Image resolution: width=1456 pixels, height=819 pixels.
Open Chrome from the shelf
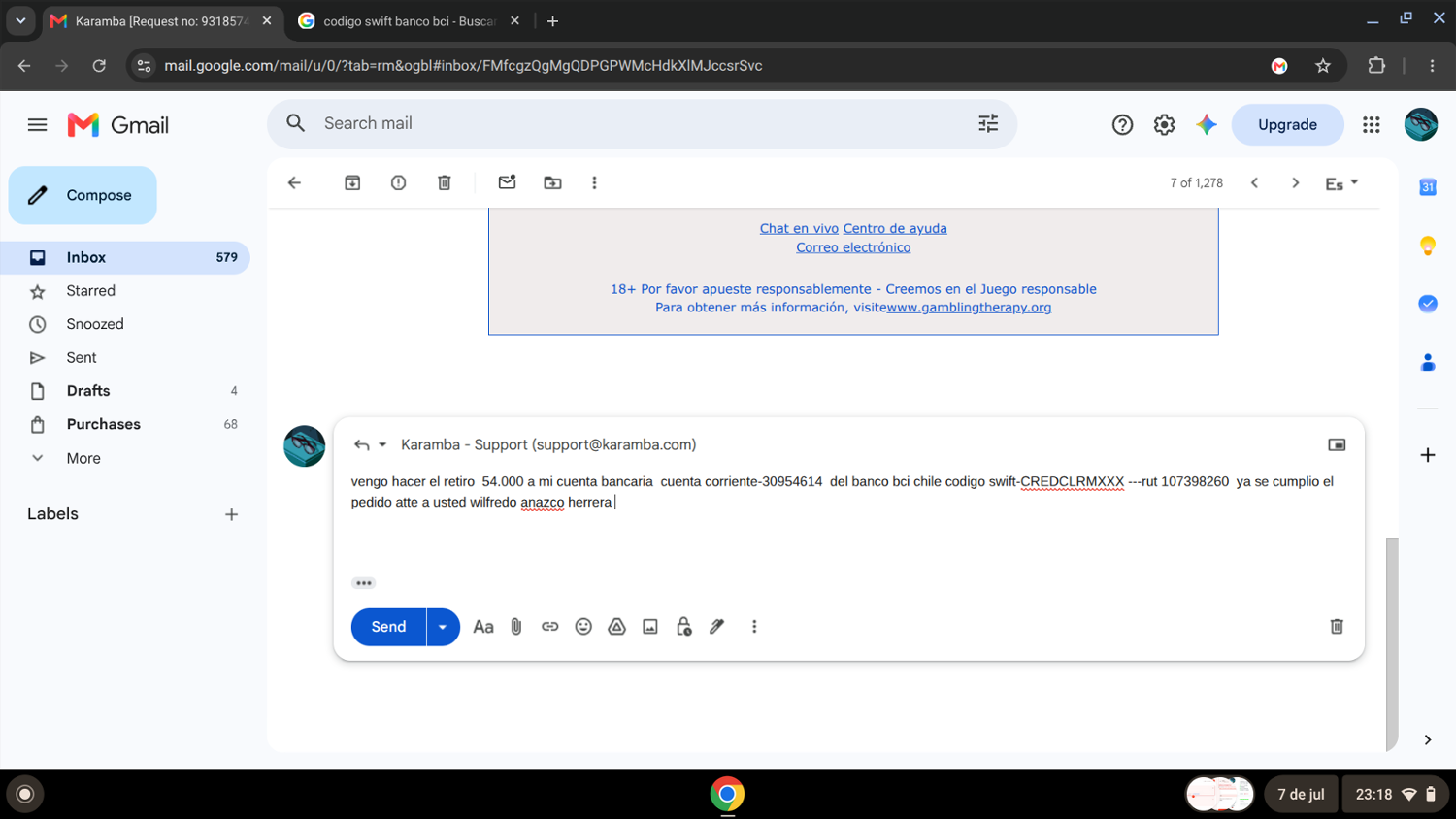coord(727,794)
